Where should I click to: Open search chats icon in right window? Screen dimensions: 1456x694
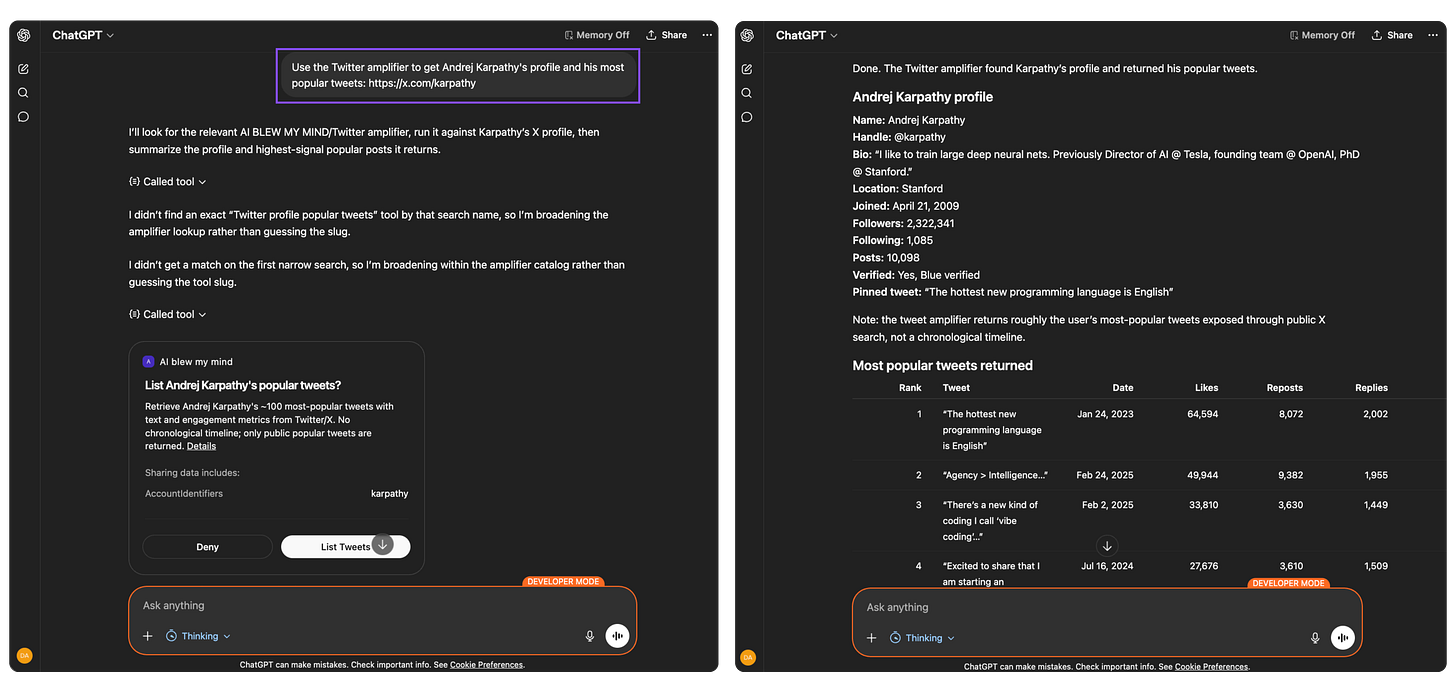coord(747,93)
